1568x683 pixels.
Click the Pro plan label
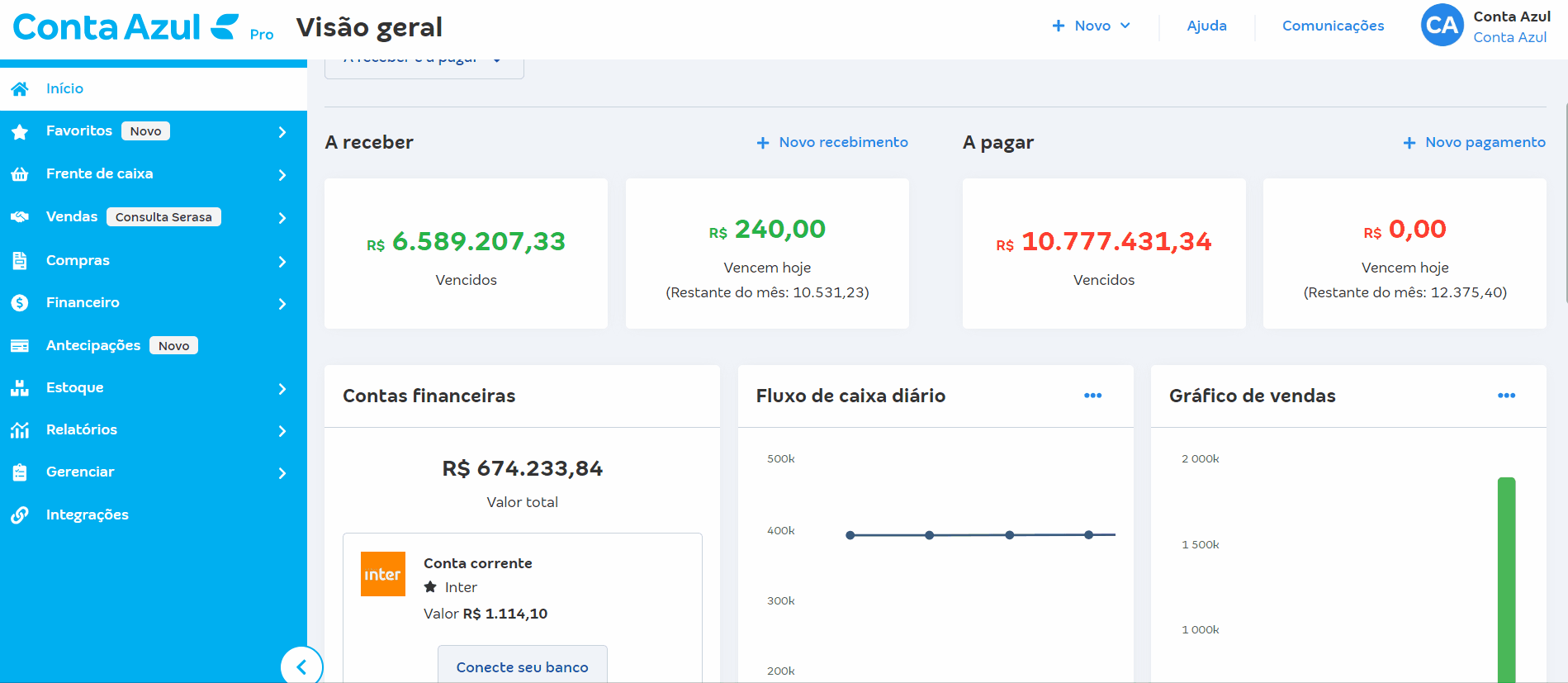262,35
